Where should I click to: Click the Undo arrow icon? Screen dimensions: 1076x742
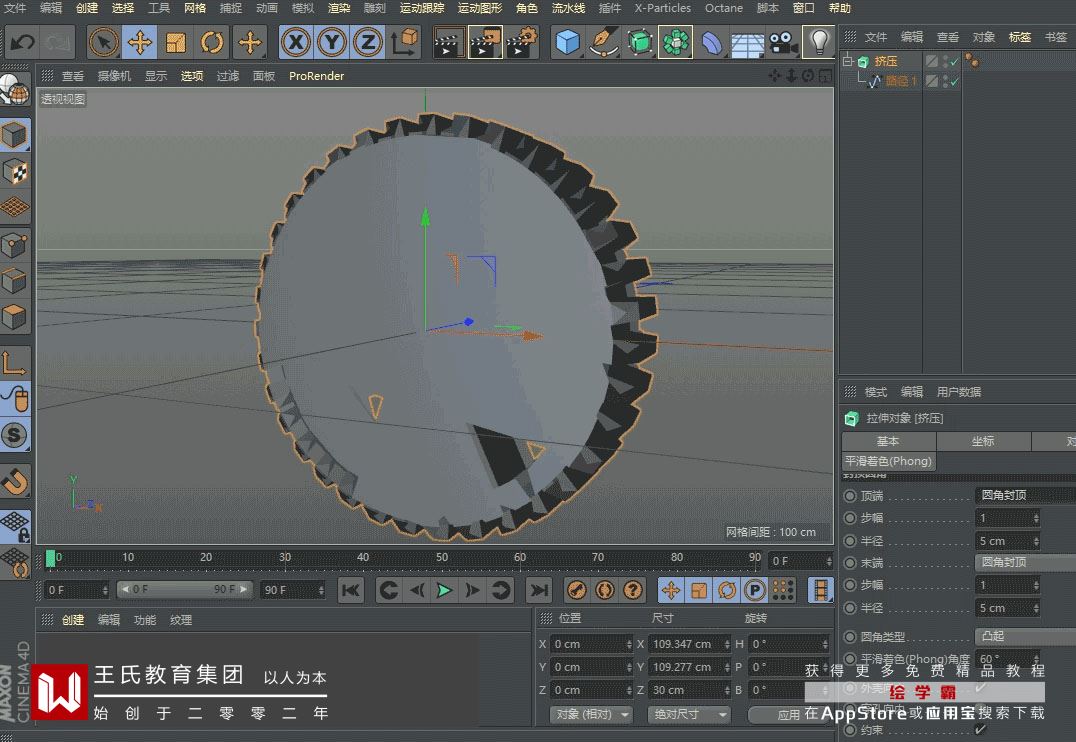click(x=22, y=42)
